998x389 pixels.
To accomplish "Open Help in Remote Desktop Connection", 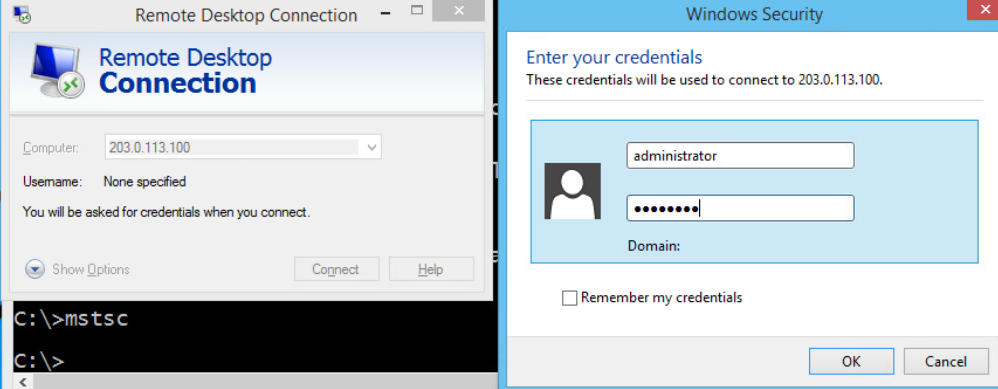I will (431, 269).
